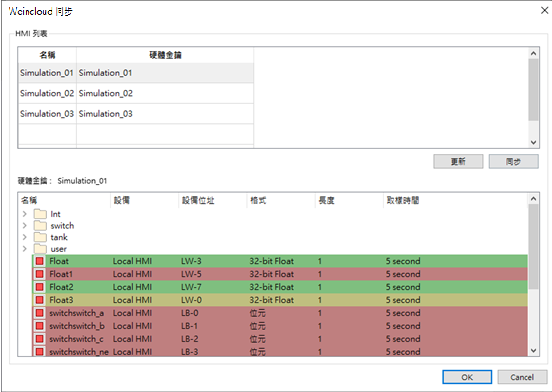Image resolution: width=552 pixels, height=392 pixels.
Task: Click the Simulation_03 hardware key cell
Action: coord(165,114)
